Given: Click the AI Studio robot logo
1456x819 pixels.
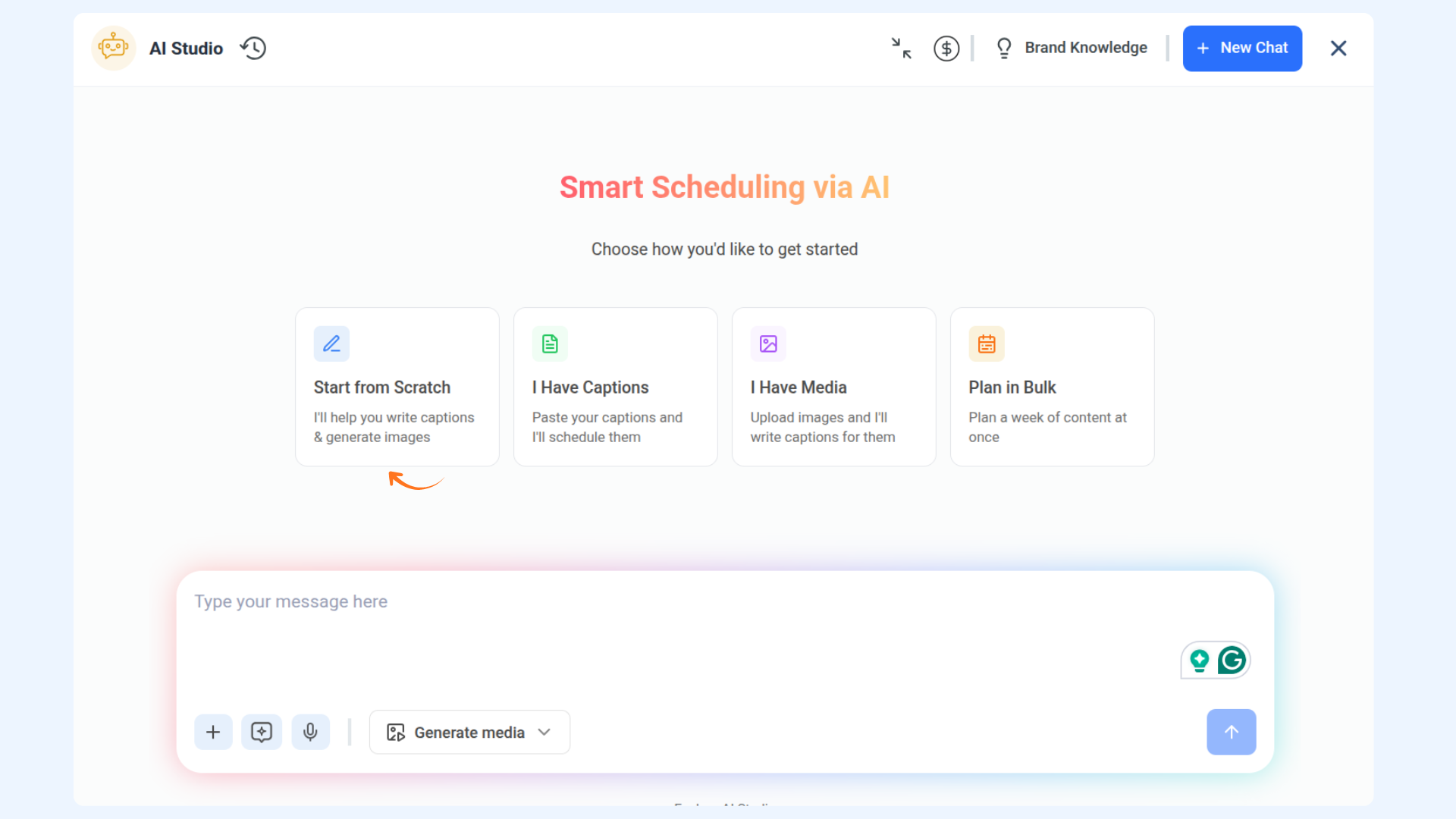Looking at the screenshot, I should [x=113, y=48].
